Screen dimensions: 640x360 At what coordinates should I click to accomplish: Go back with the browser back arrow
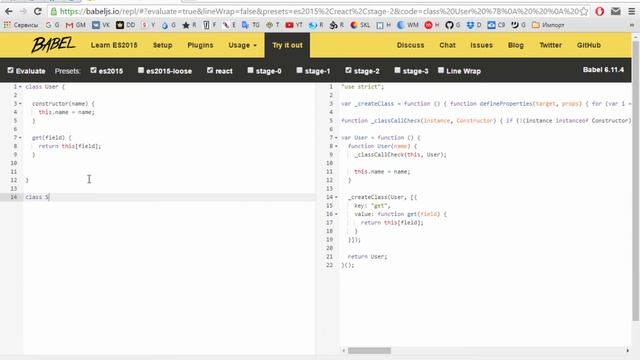coord(8,11)
